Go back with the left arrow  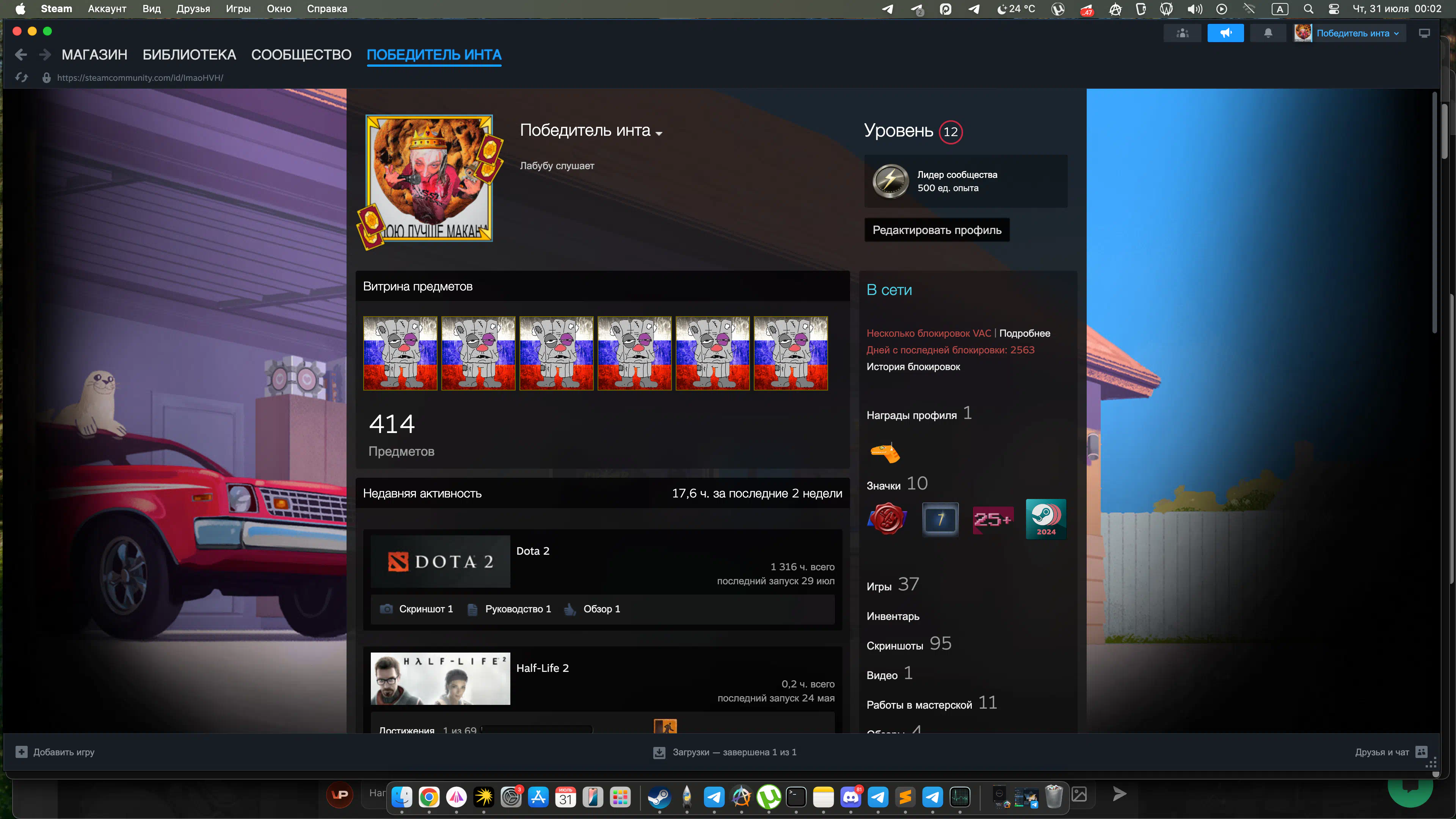[21, 55]
